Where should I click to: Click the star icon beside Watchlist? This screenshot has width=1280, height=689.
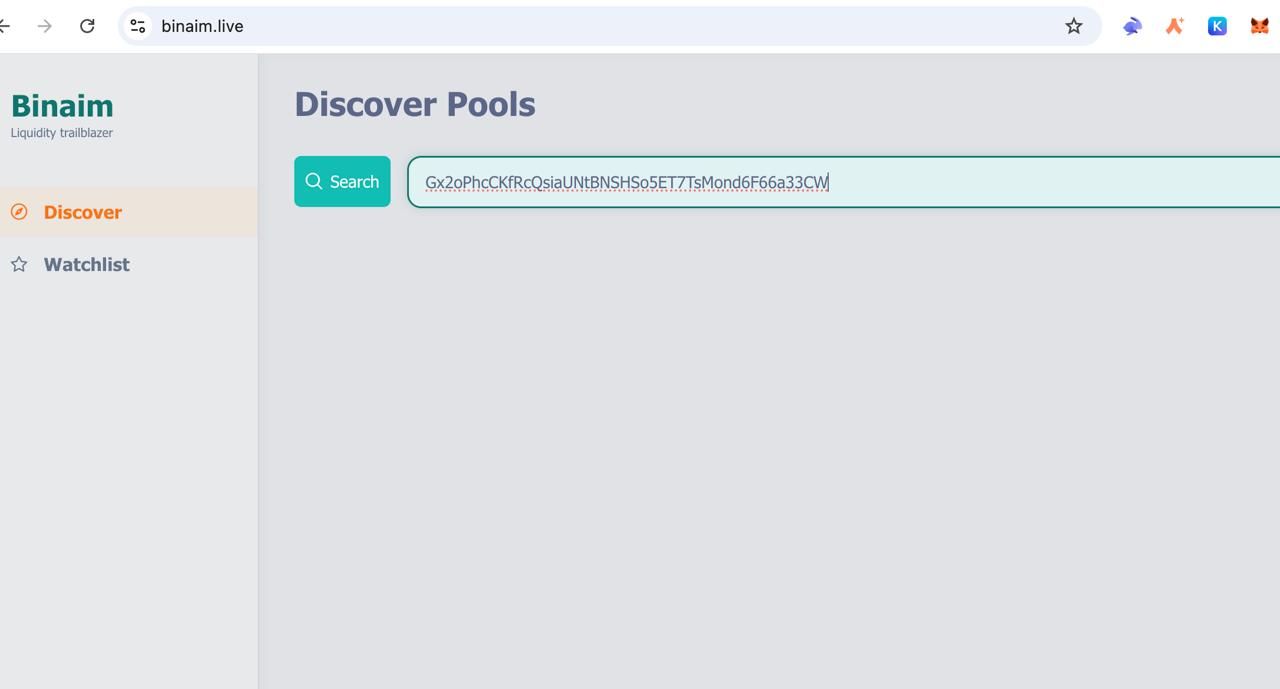[x=19, y=265]
